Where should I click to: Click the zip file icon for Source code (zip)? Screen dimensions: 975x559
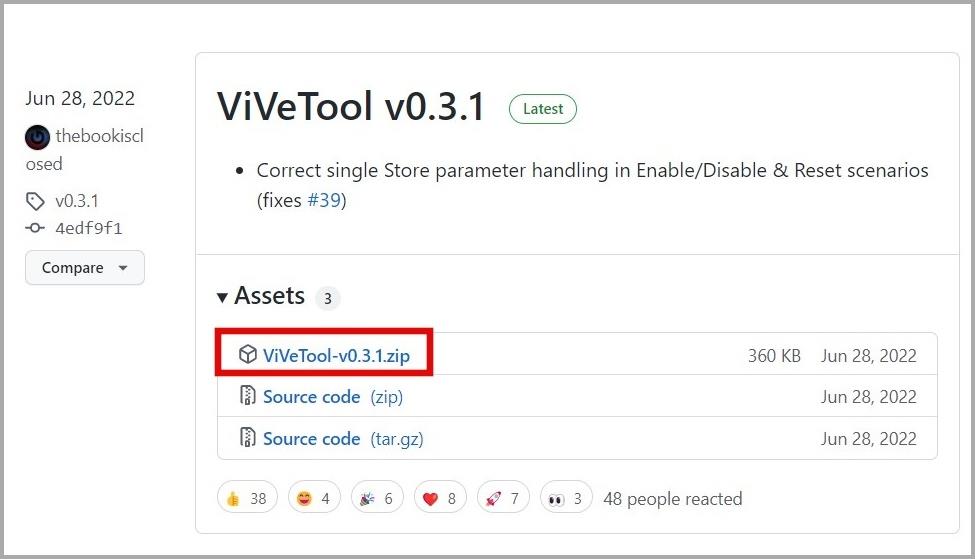pyautogui.click(x=247, y=395)
